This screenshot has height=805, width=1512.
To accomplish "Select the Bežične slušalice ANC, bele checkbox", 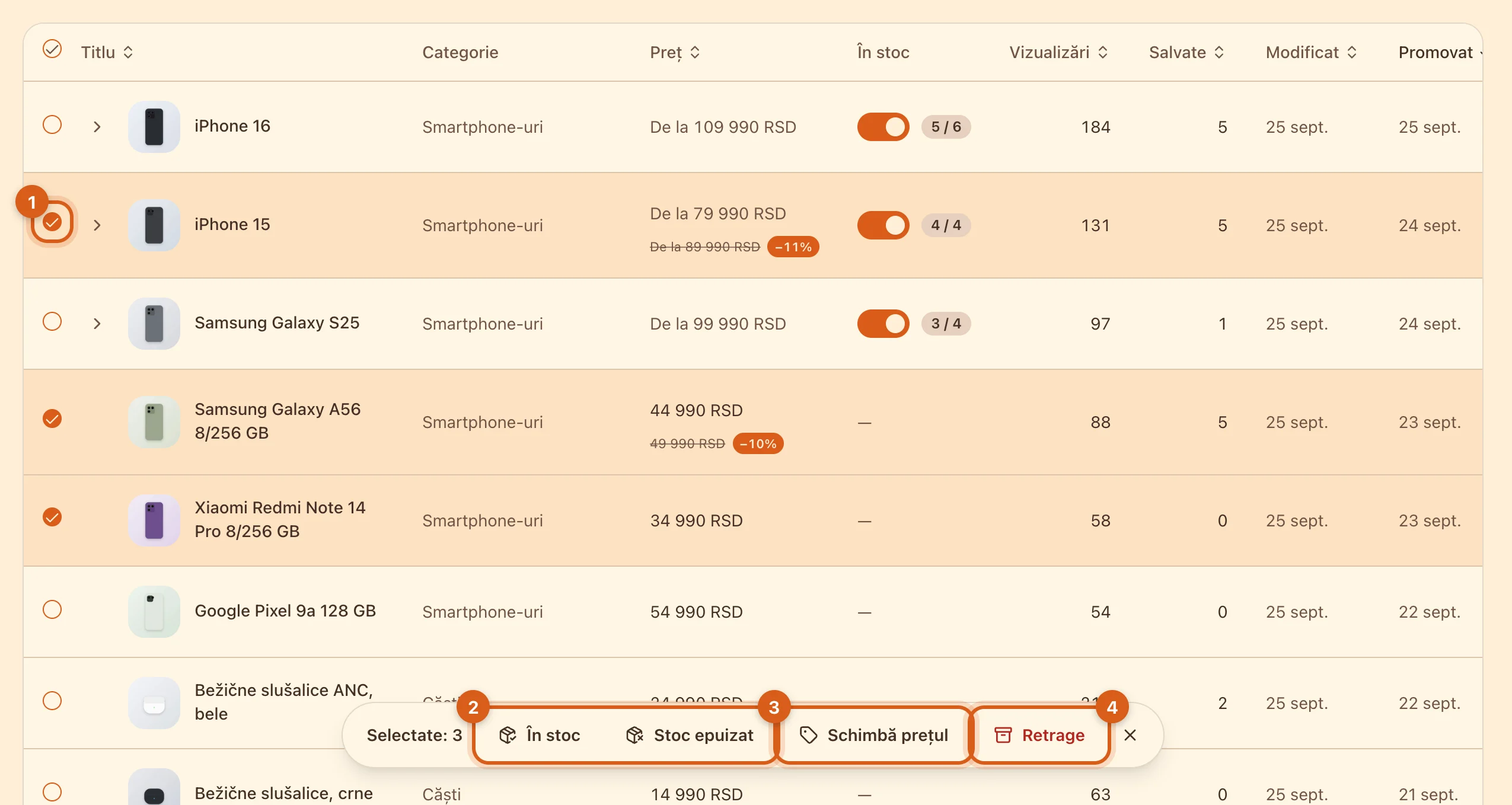I will click(x=52, y=701).
